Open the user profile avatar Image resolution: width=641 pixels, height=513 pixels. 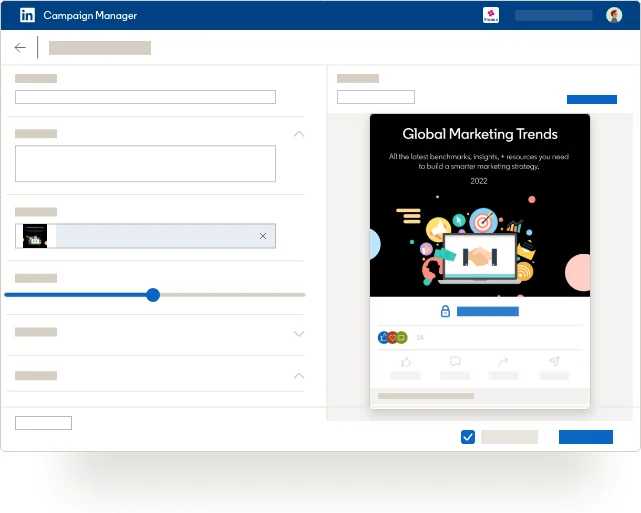point(614,15)
